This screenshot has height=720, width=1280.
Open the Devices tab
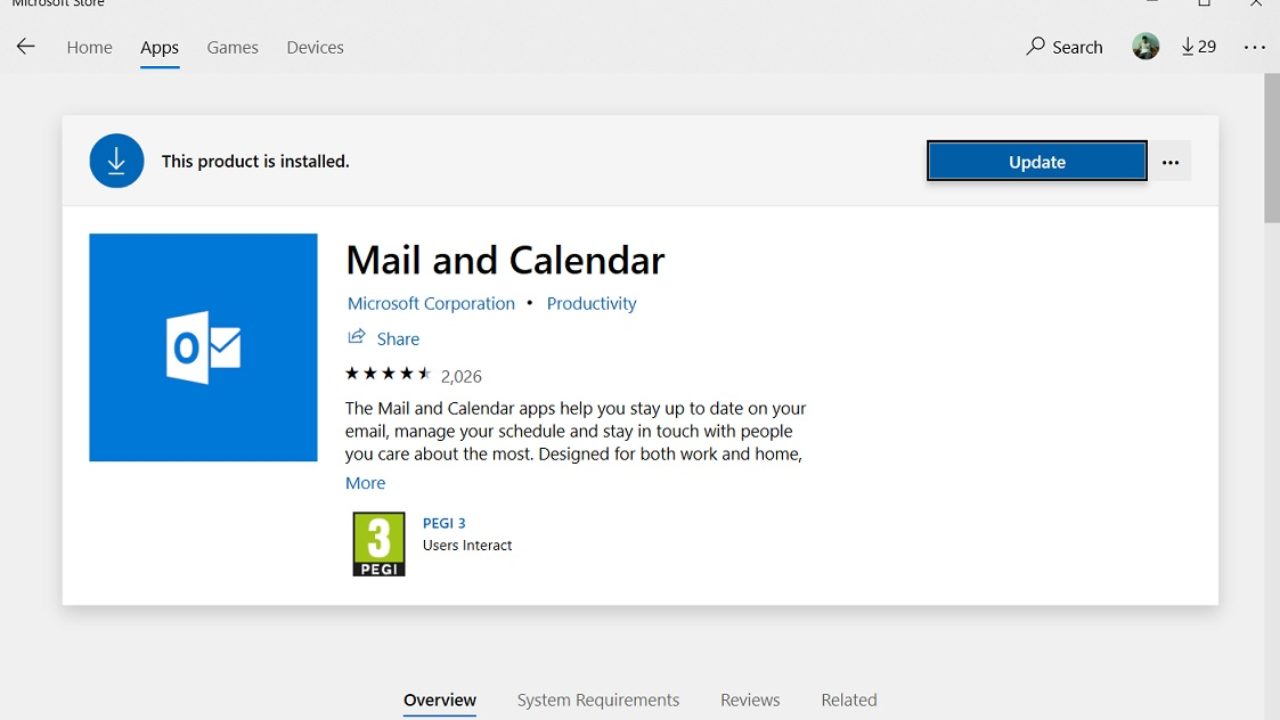[315, 47]
